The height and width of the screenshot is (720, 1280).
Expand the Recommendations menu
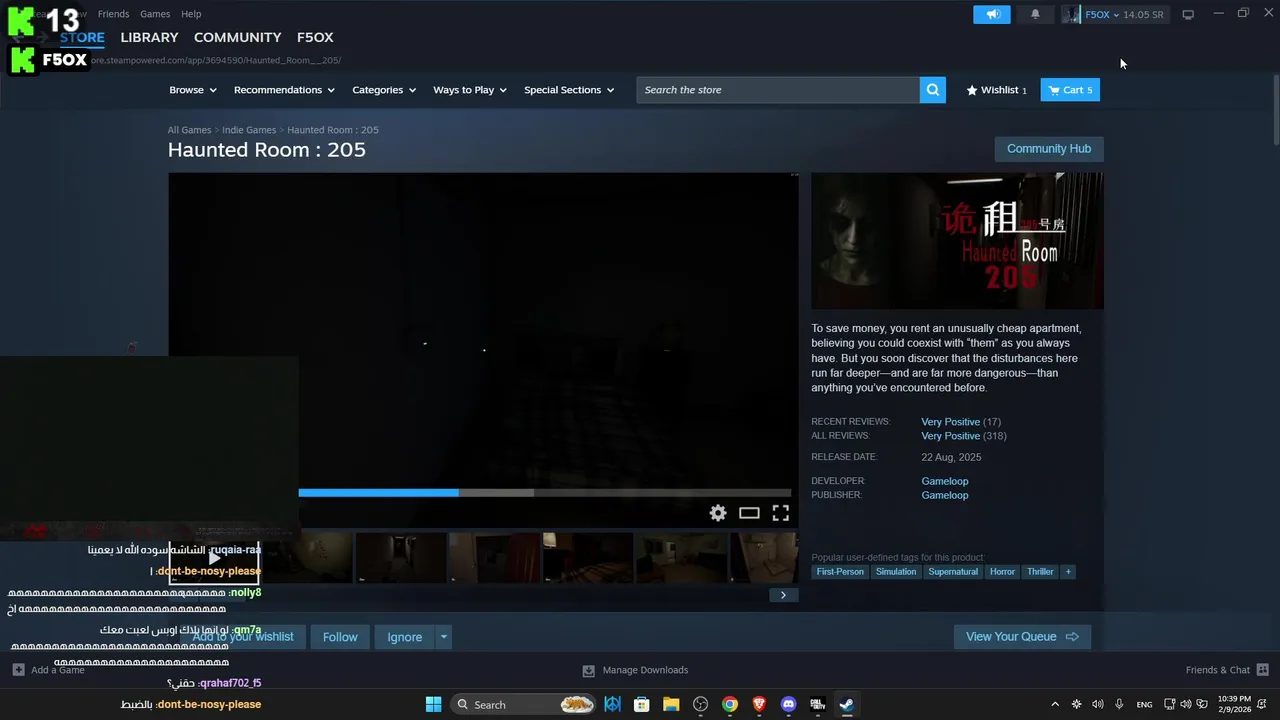[x=284, y=90]
